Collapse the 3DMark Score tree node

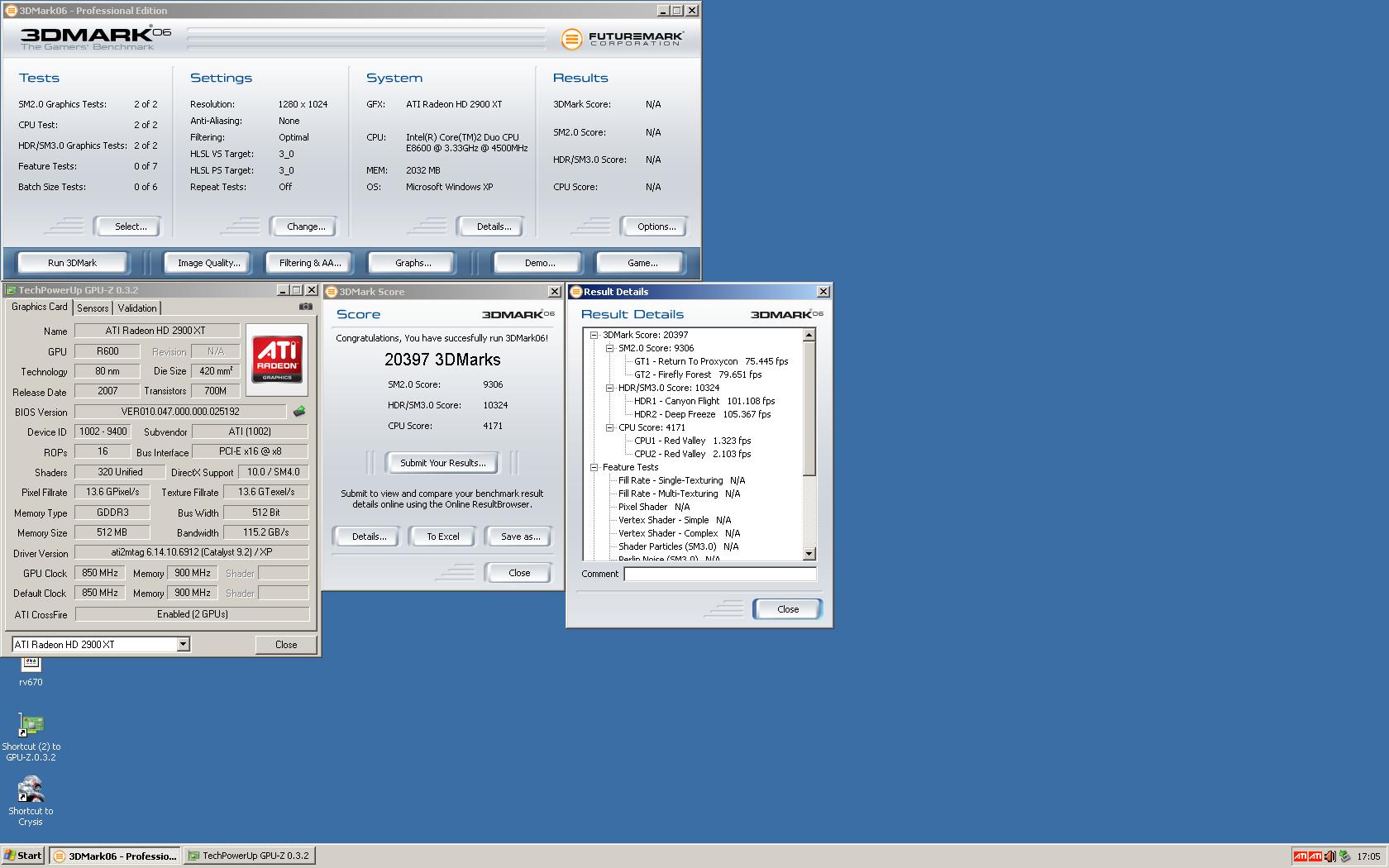[594, 335]
